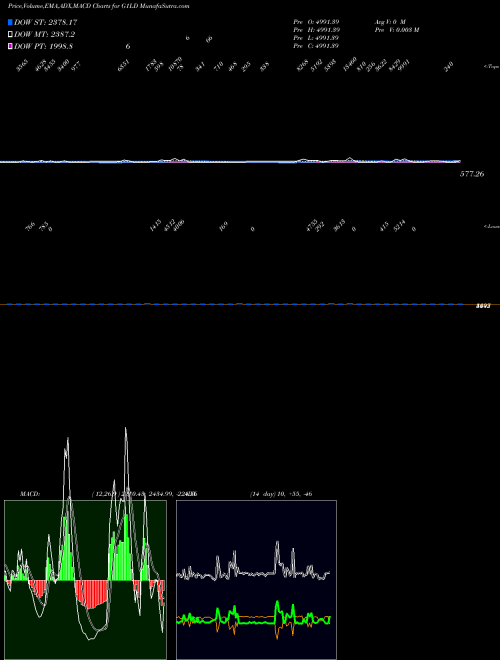Image resolution: width=500 pixels, height=660 pixels.
Task: Click the 'Avg V: 0 M' volume label
Action: pyautogui.click(x=390, y=21)
